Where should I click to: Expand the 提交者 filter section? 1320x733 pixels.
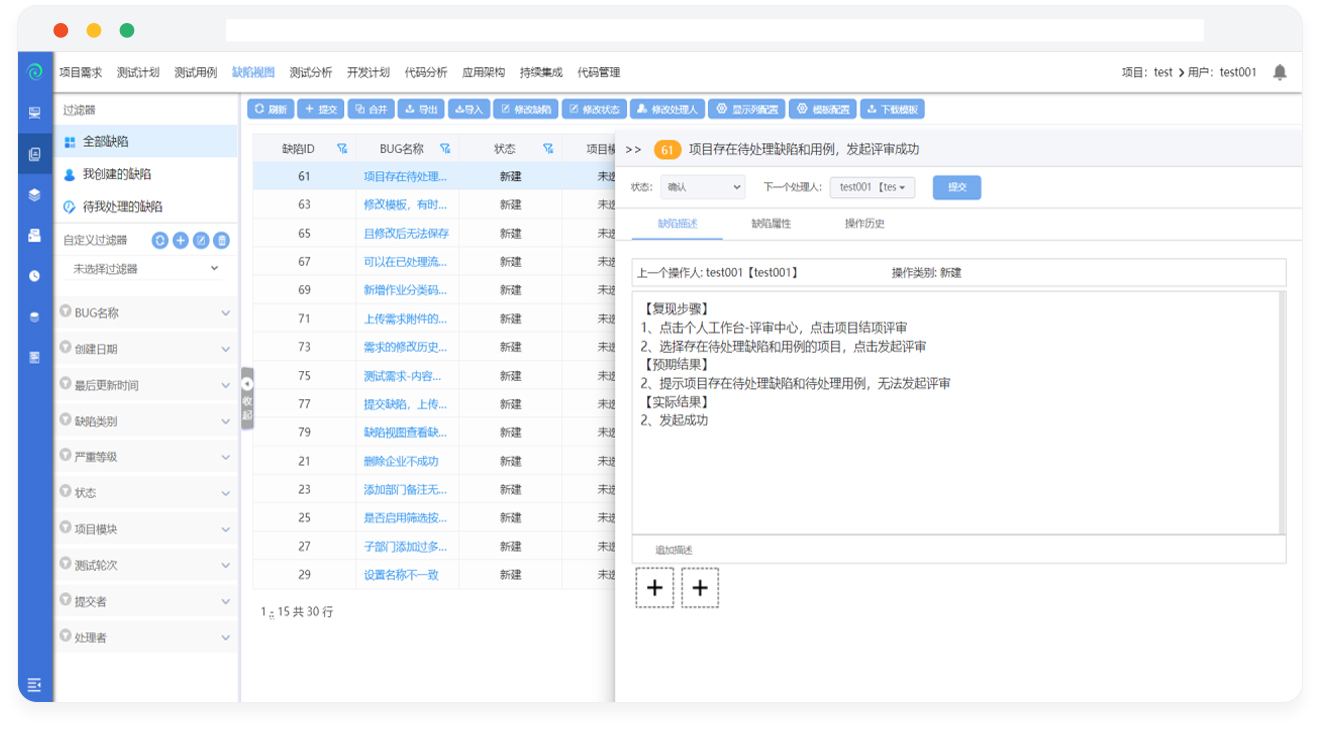point(146,601)
